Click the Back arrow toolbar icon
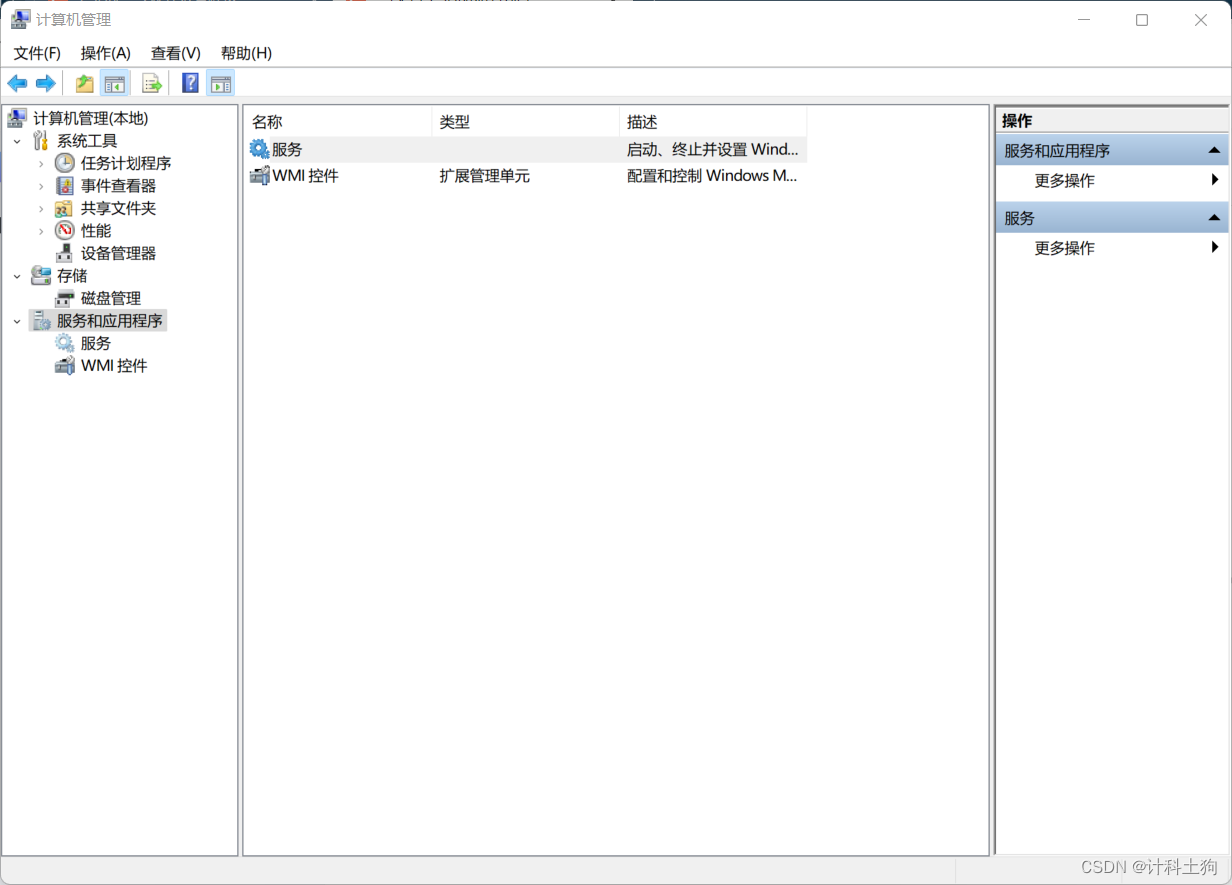The image size is (1232, 885). [x=17, y=84]
